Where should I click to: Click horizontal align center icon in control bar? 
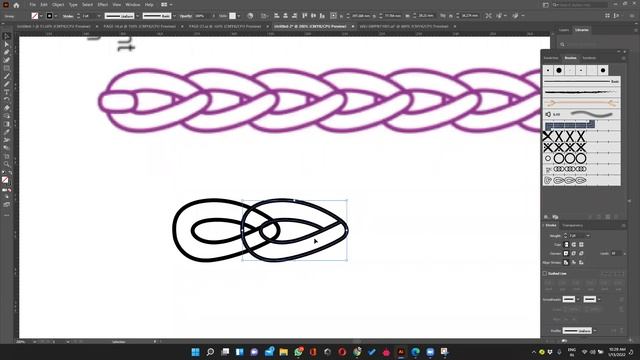coord(285,16)
